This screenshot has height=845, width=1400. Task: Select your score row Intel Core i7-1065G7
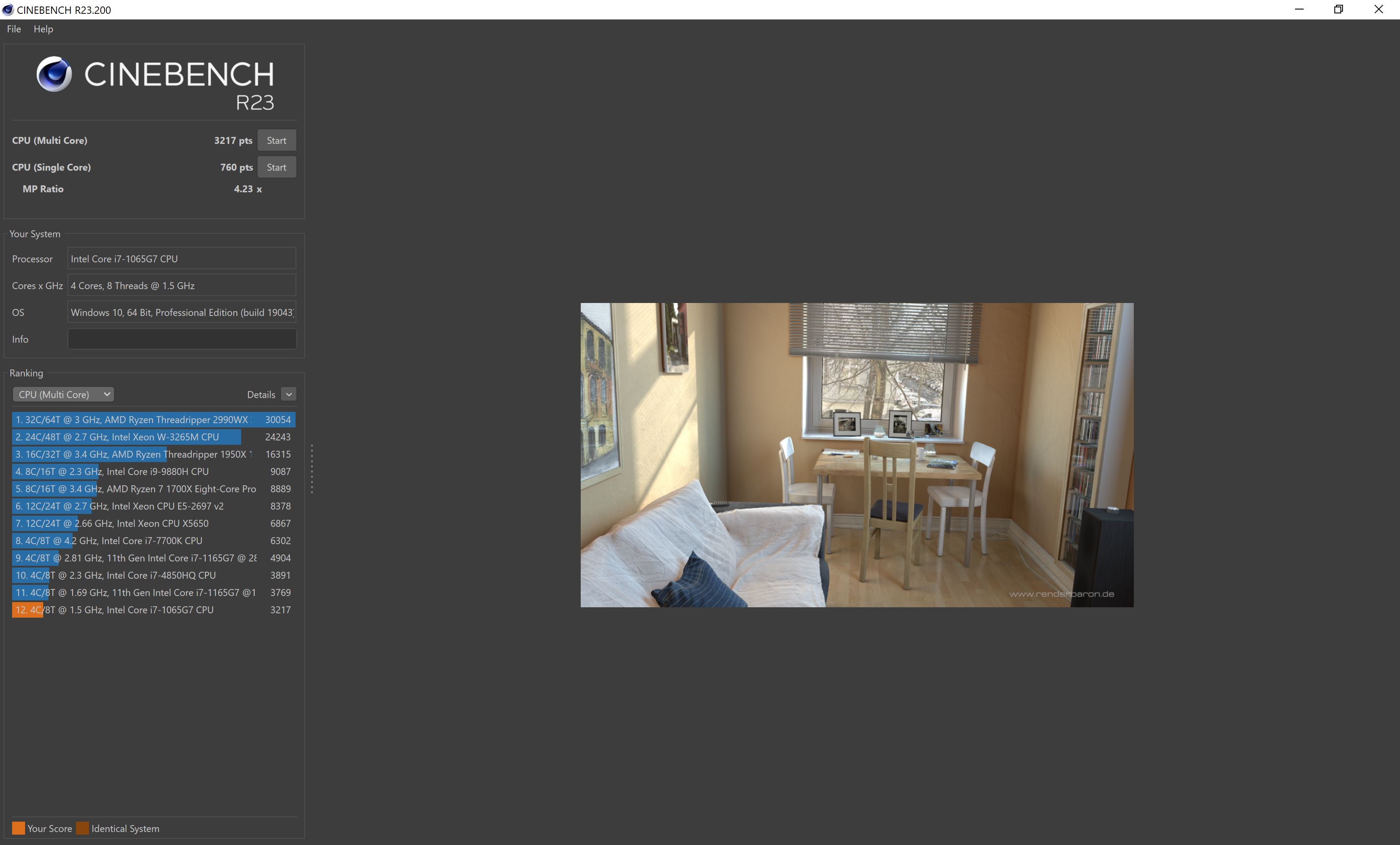pos(153,610)
